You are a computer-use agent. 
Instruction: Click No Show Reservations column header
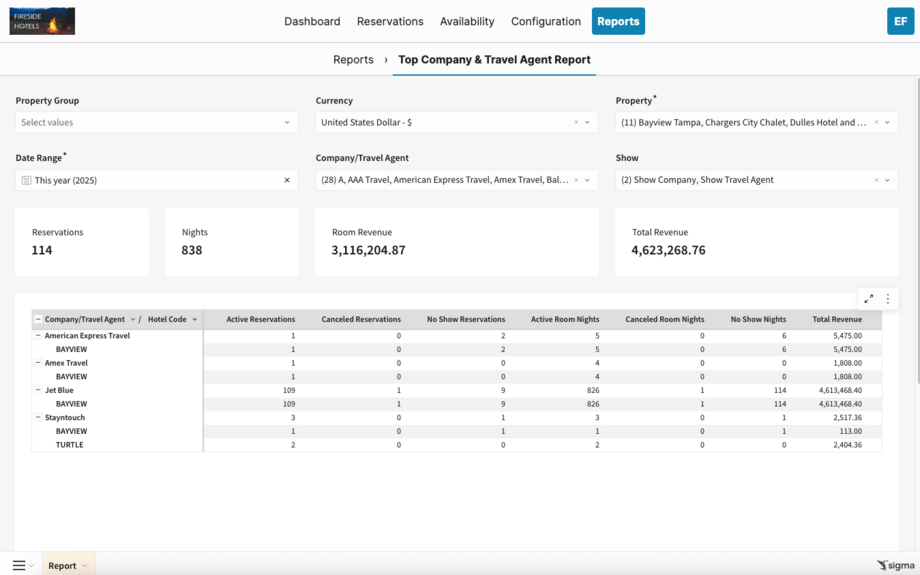click(466, 319)
